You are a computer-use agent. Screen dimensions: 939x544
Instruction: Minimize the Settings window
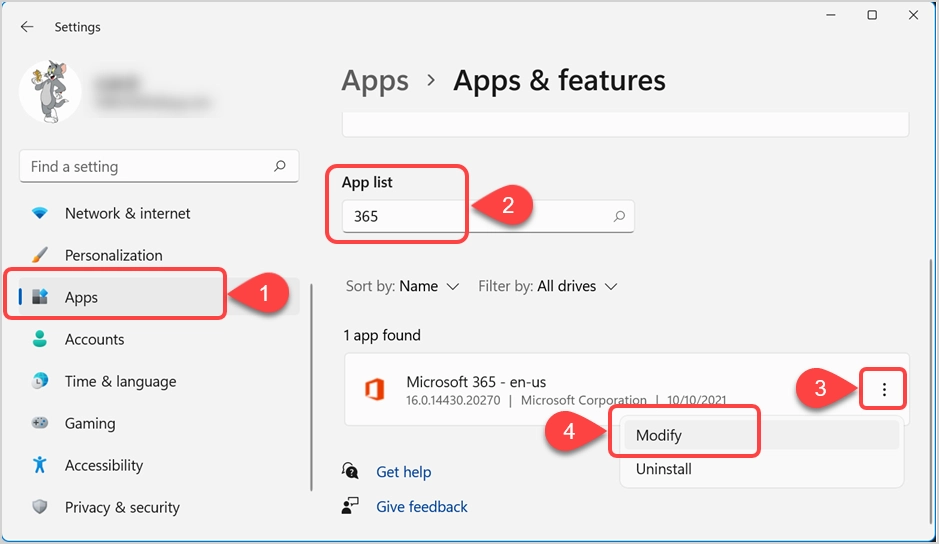pyautogui.click(x=831, y=15)
